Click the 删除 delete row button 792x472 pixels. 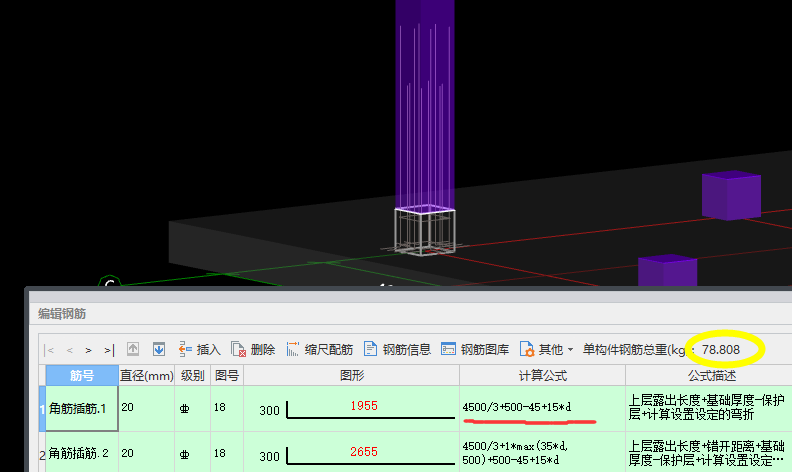(253, 349)
